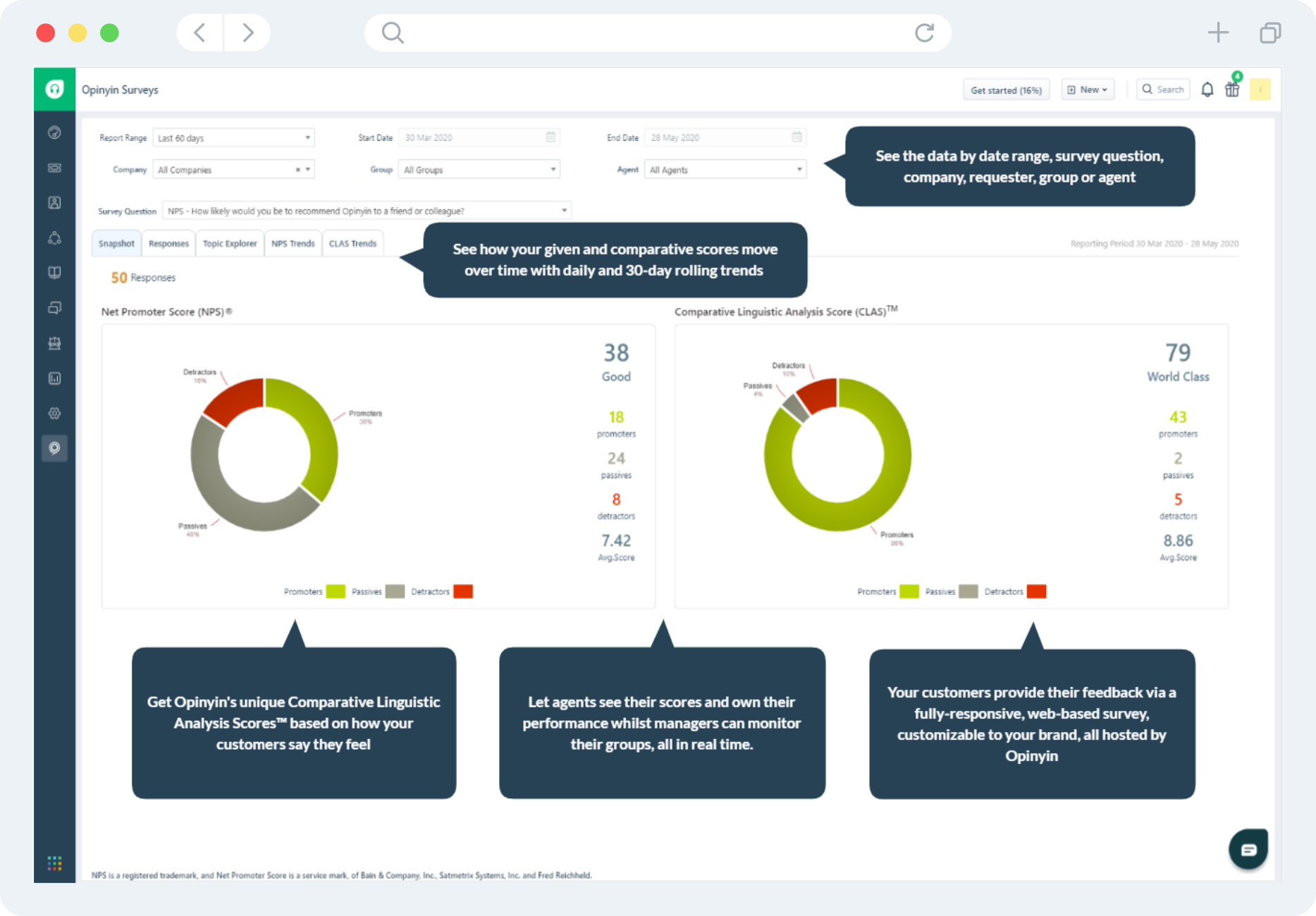Open the reports chart icon in sidebar
Viewport: 1316px width, 916px height.
point(54,378)
